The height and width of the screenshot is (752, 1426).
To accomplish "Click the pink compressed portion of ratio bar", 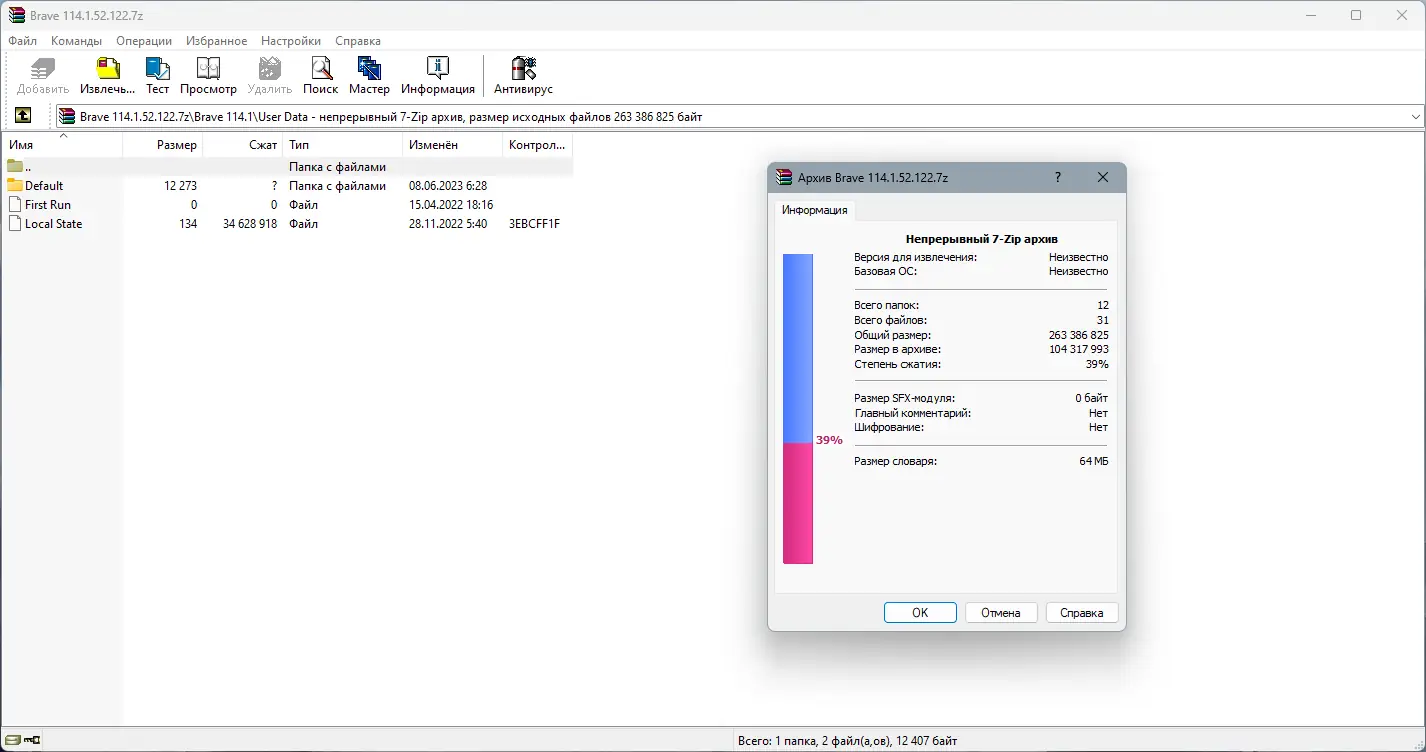I will pos(797,503).
